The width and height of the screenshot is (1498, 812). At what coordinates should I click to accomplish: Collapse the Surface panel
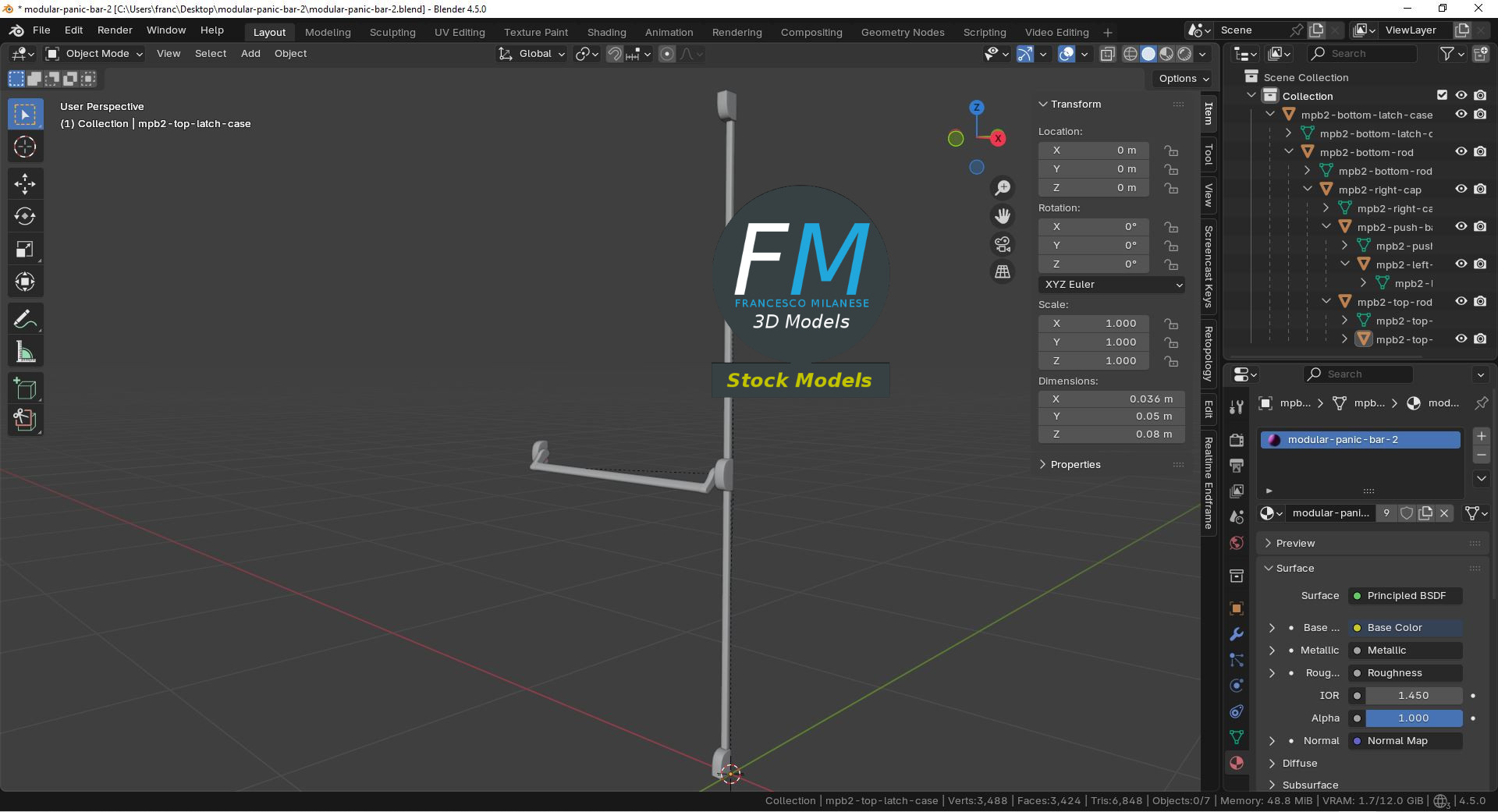point(1269,569)
